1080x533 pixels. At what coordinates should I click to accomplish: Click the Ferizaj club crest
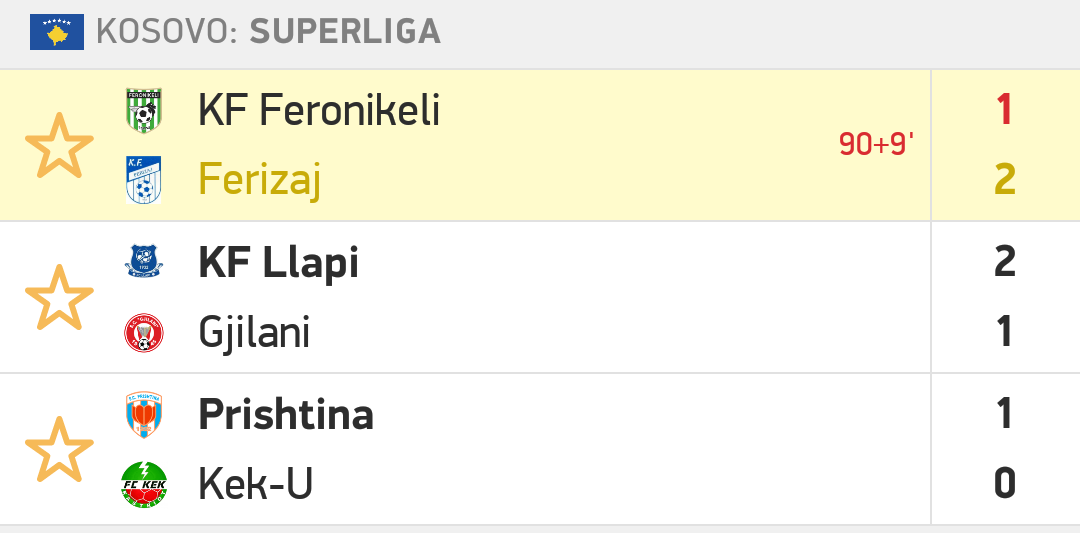pos(144,180)
